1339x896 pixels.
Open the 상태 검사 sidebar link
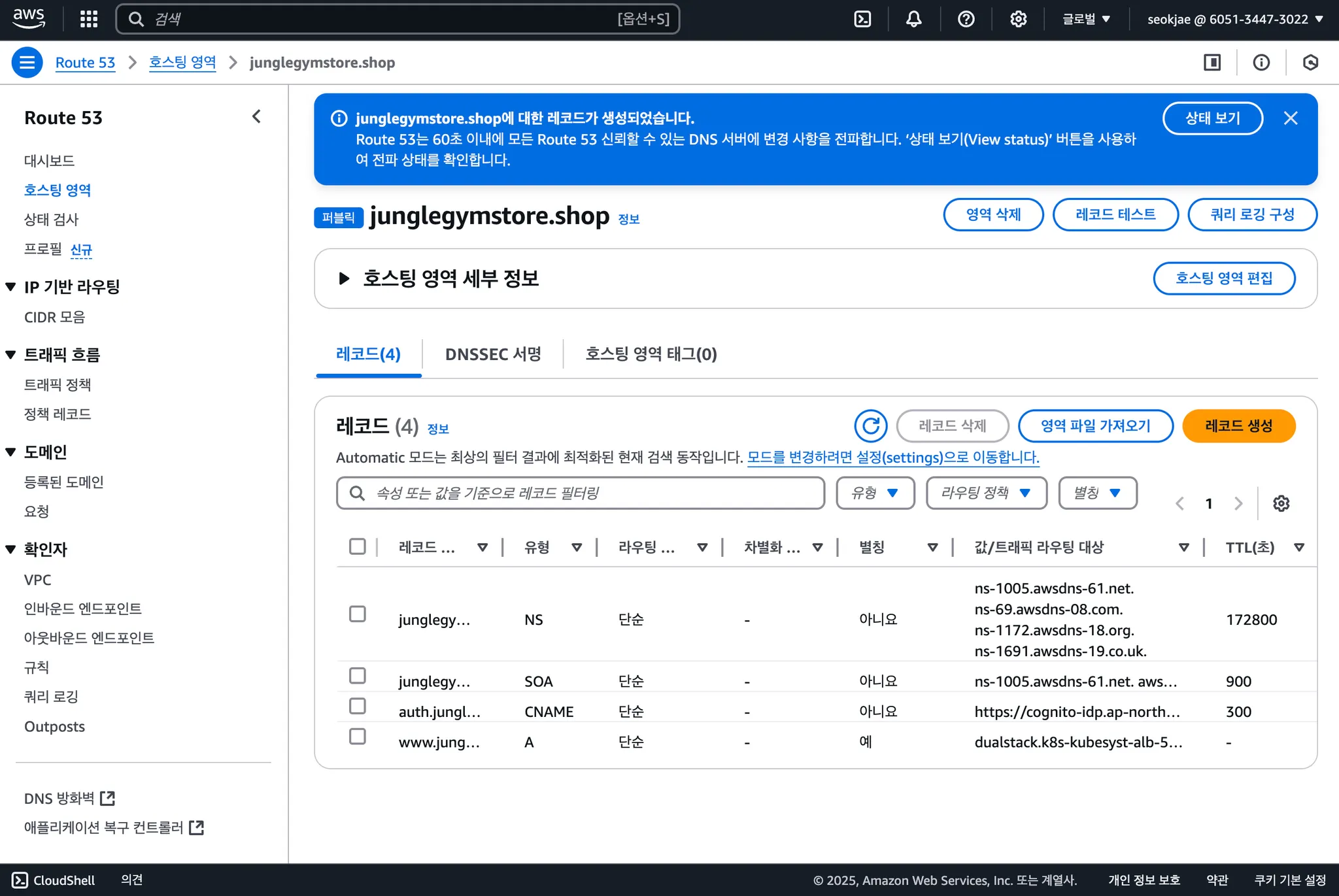click(x=51, y=220)
